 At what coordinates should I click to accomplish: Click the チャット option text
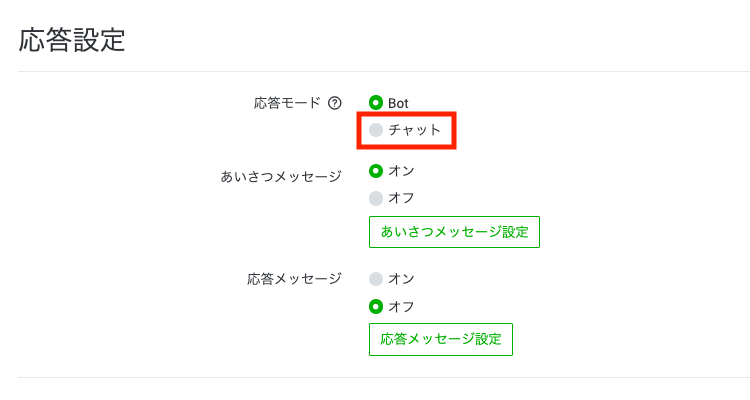(414, 130)
